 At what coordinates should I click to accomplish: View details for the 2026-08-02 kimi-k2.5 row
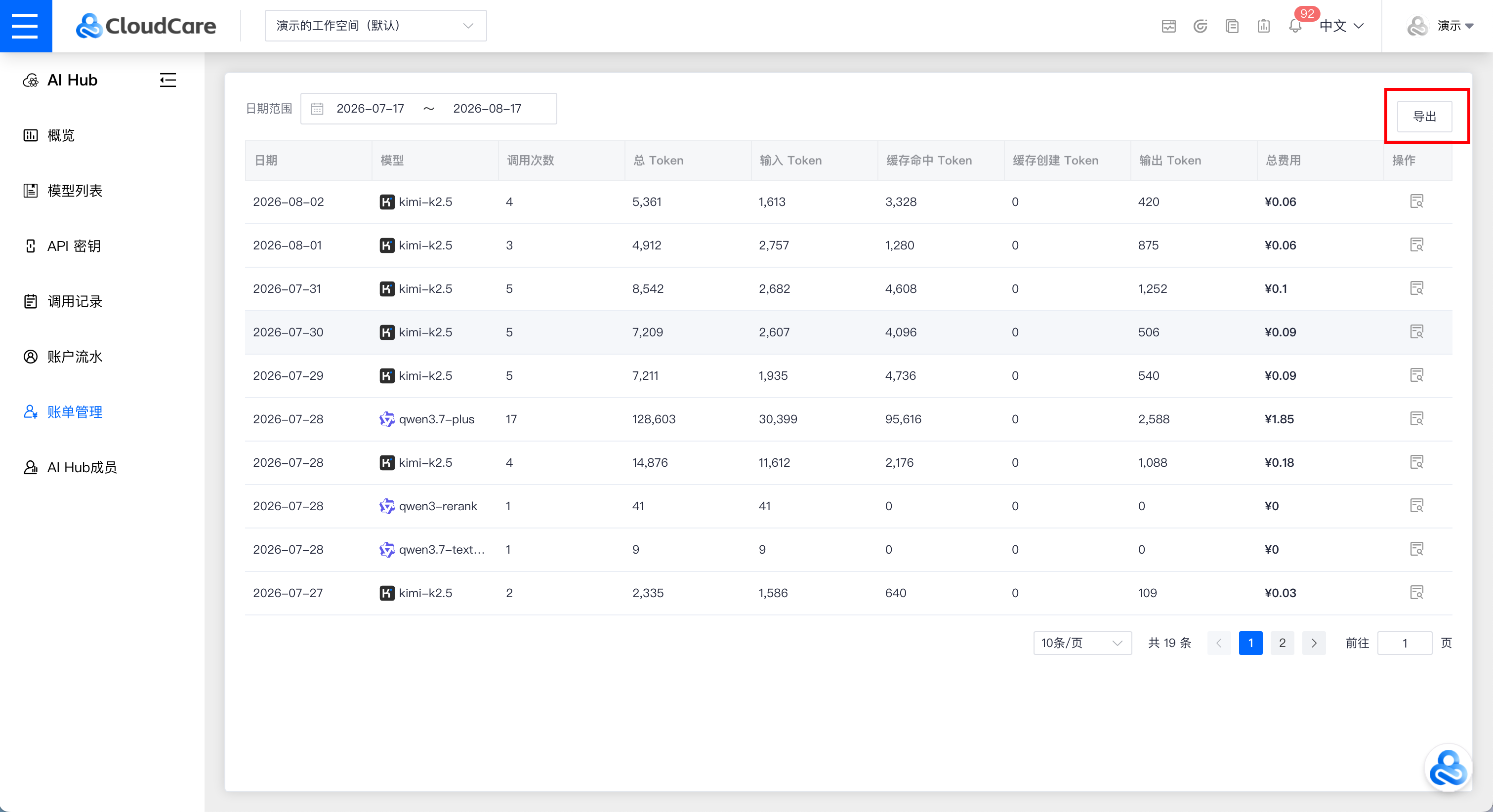point(1416,202)
